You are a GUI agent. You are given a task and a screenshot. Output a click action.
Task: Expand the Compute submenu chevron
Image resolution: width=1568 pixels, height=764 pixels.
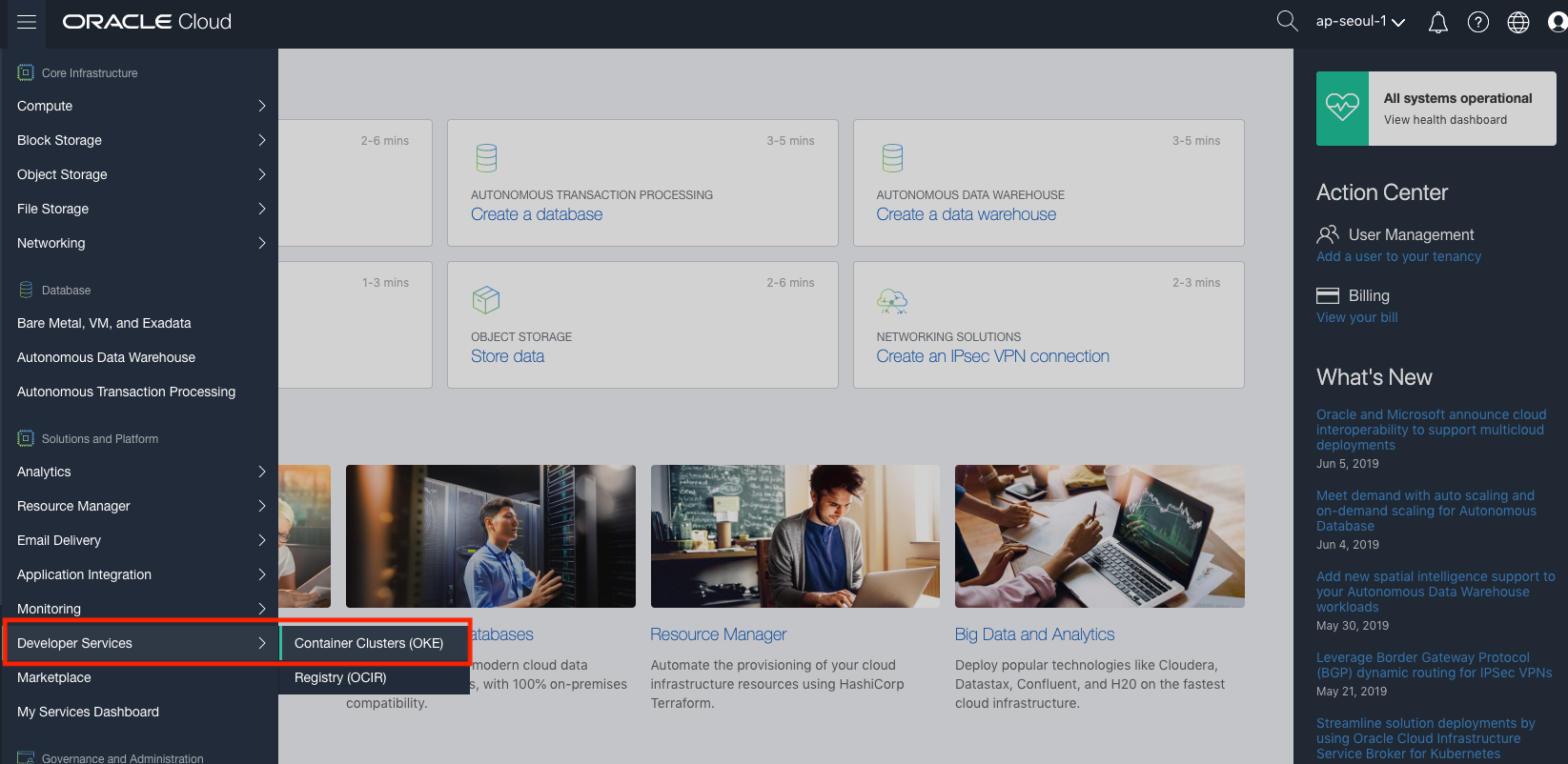(x=262, y=106)
